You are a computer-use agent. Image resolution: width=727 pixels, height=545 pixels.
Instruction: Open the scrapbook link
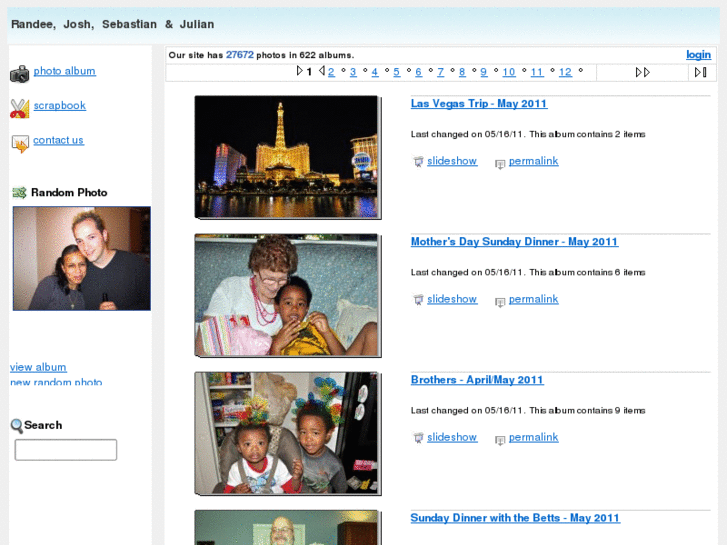click(x=59, y=106)
